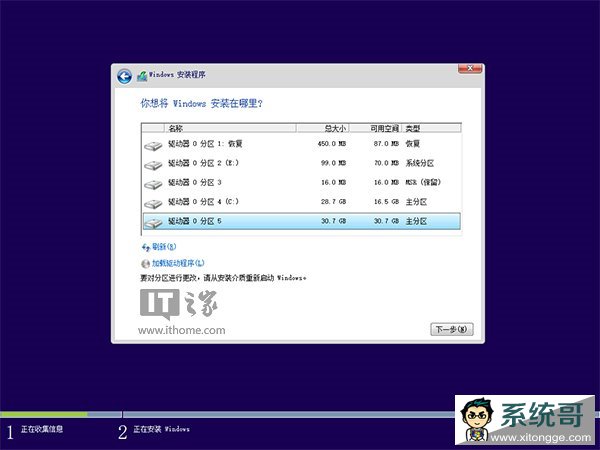Image resolution: width=600 pixels, height=450 pixels.
Task: Click the load driver disc icon
Action: 145,264
